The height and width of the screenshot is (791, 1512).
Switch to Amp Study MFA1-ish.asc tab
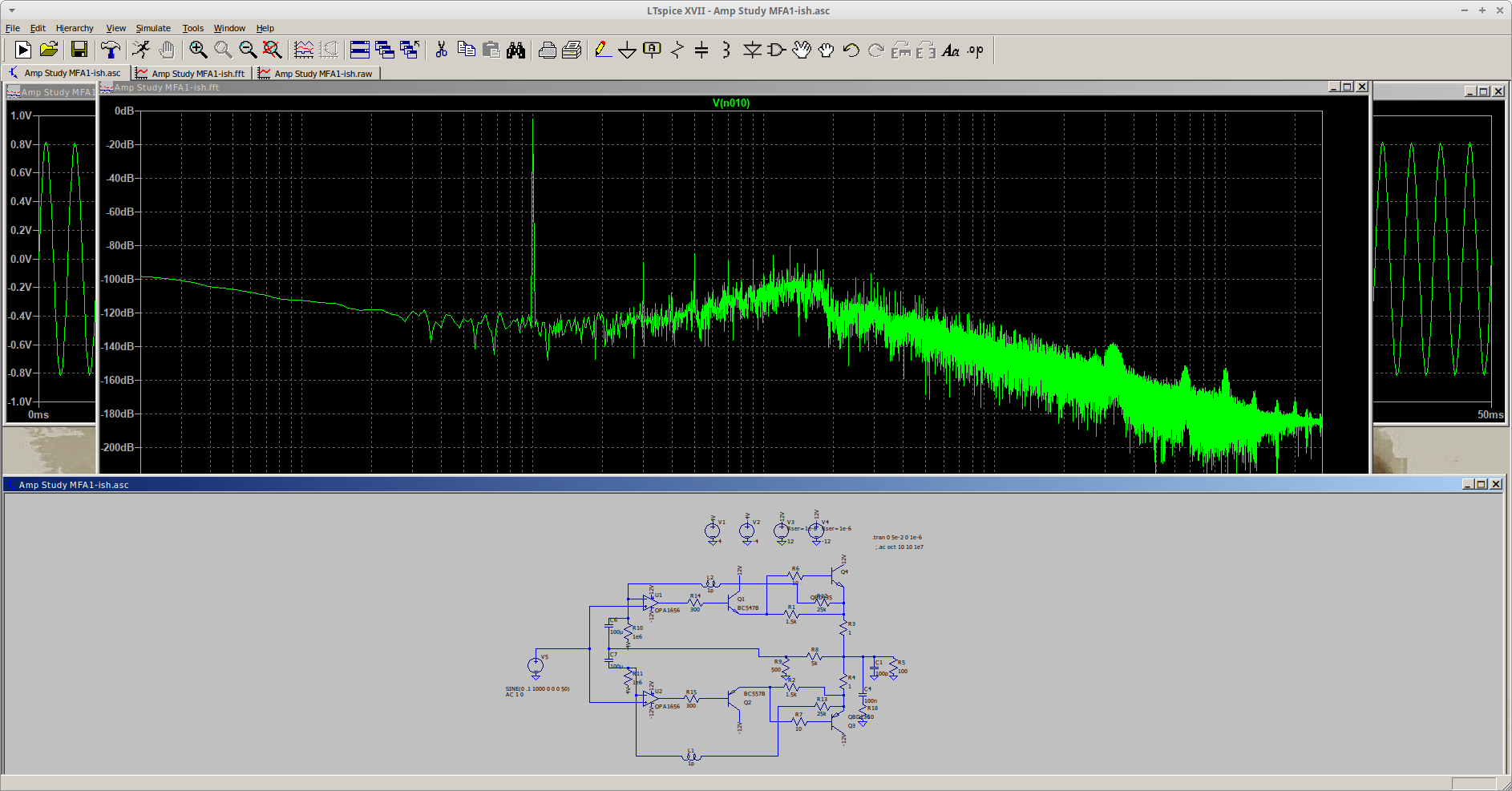(65, 73)
